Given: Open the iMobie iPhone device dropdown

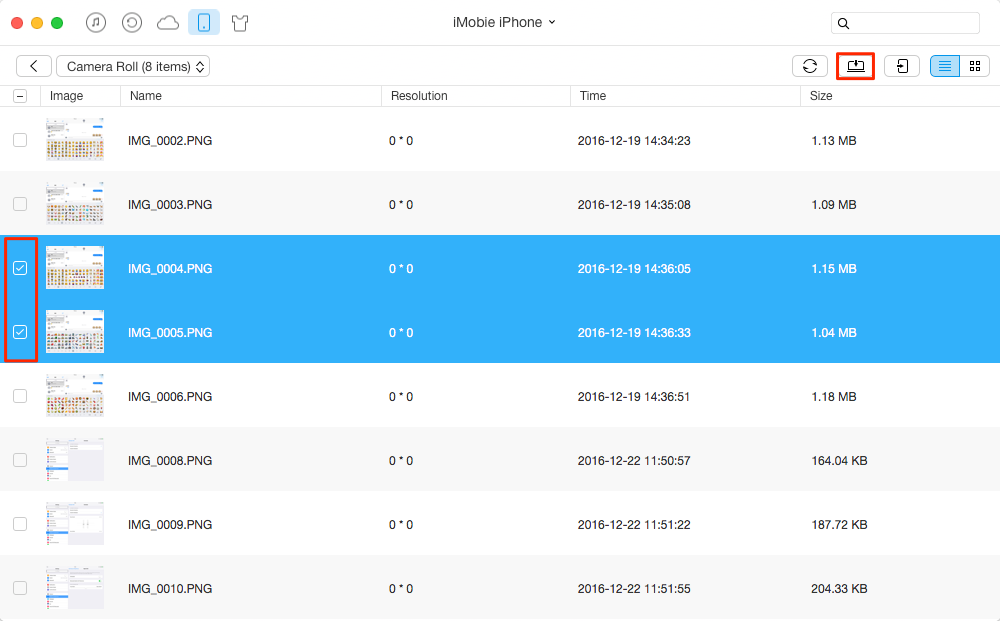Looking at the screenshot, I should (504, 22).
